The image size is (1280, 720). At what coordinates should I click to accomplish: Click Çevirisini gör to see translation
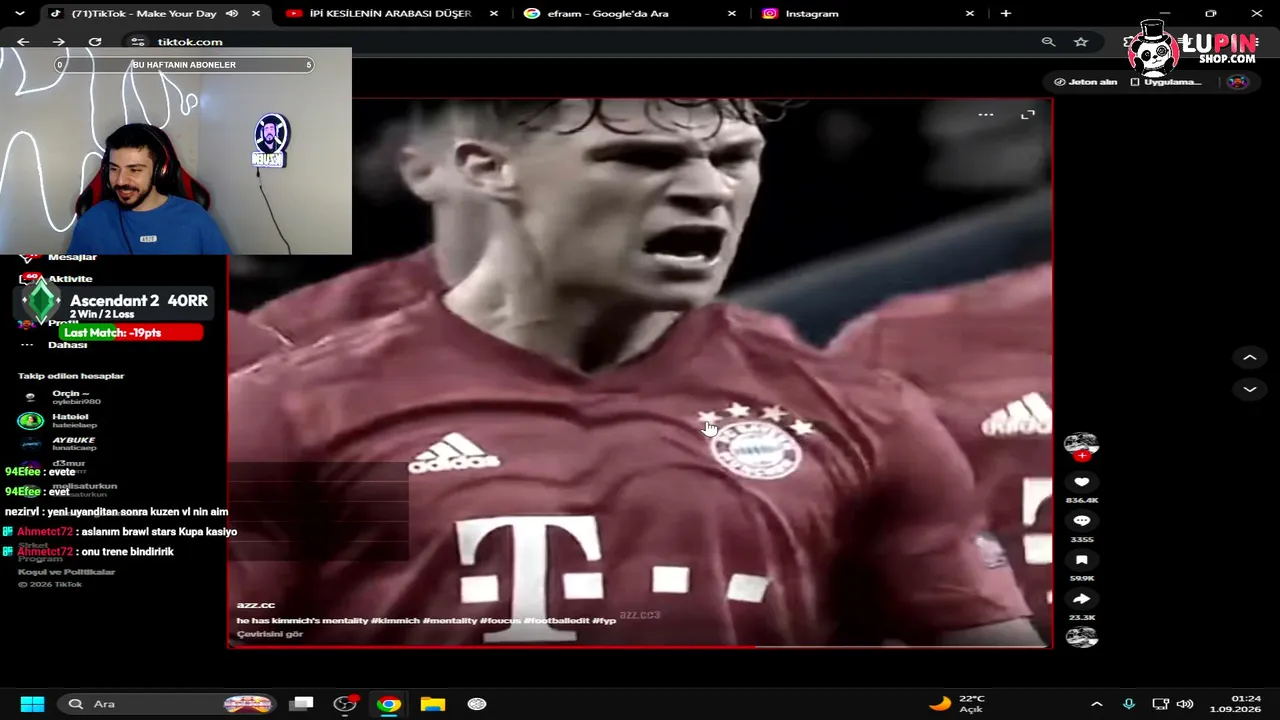pos(270,634)
